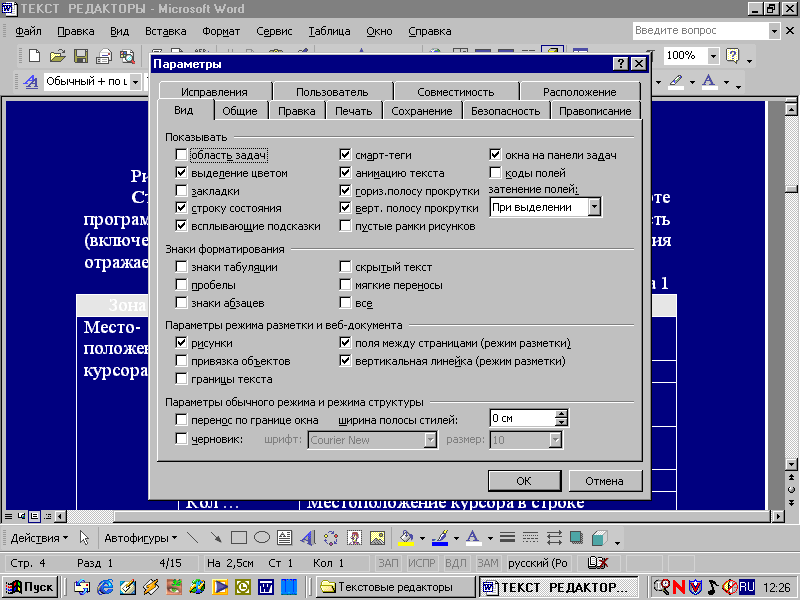Click the 3-D Style icon
This screenshot has height=600, width=800.
pyautogui.click(x=599, y=538)
